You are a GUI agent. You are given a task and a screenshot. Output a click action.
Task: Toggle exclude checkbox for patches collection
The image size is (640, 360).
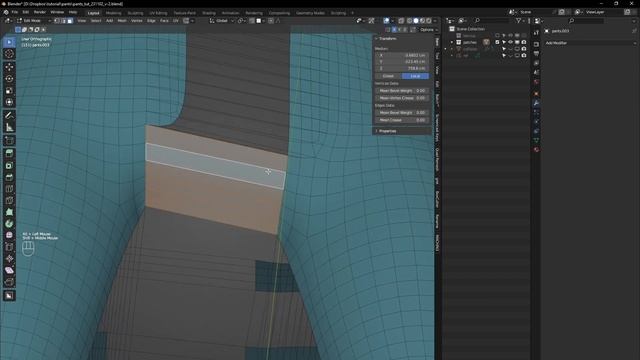(497, 42)
